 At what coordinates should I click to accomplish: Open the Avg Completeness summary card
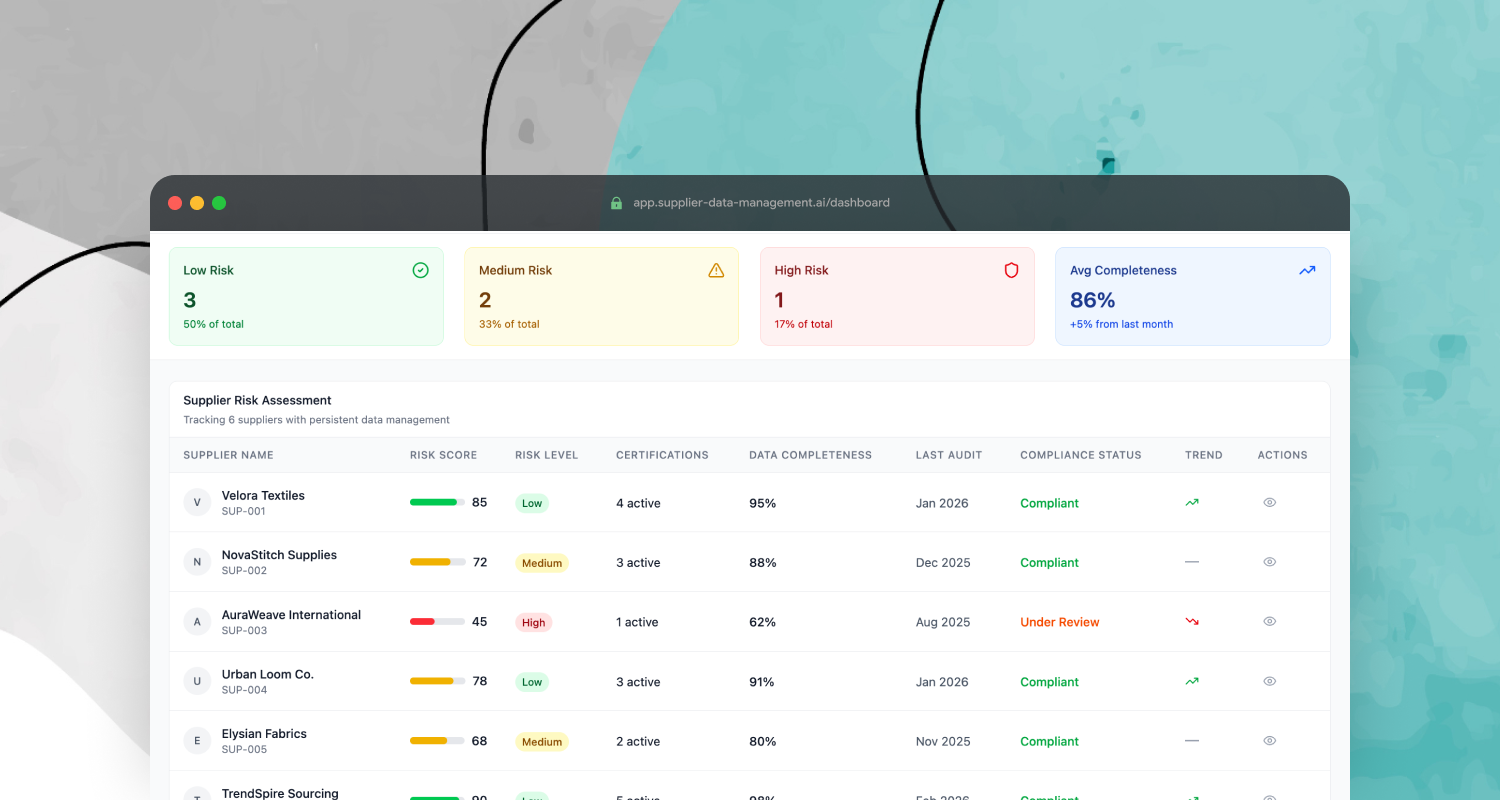click(1193, 296)
